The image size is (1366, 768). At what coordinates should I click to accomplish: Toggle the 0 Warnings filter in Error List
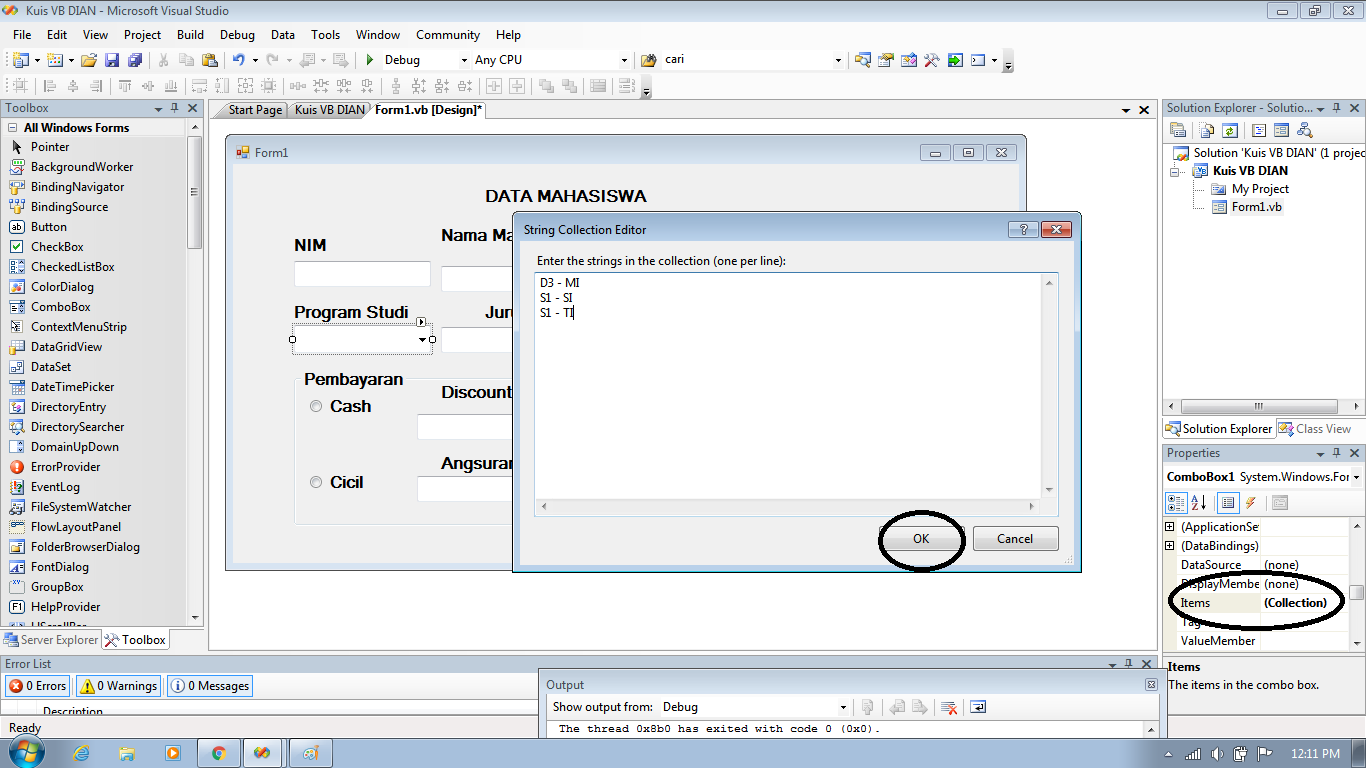118,686
